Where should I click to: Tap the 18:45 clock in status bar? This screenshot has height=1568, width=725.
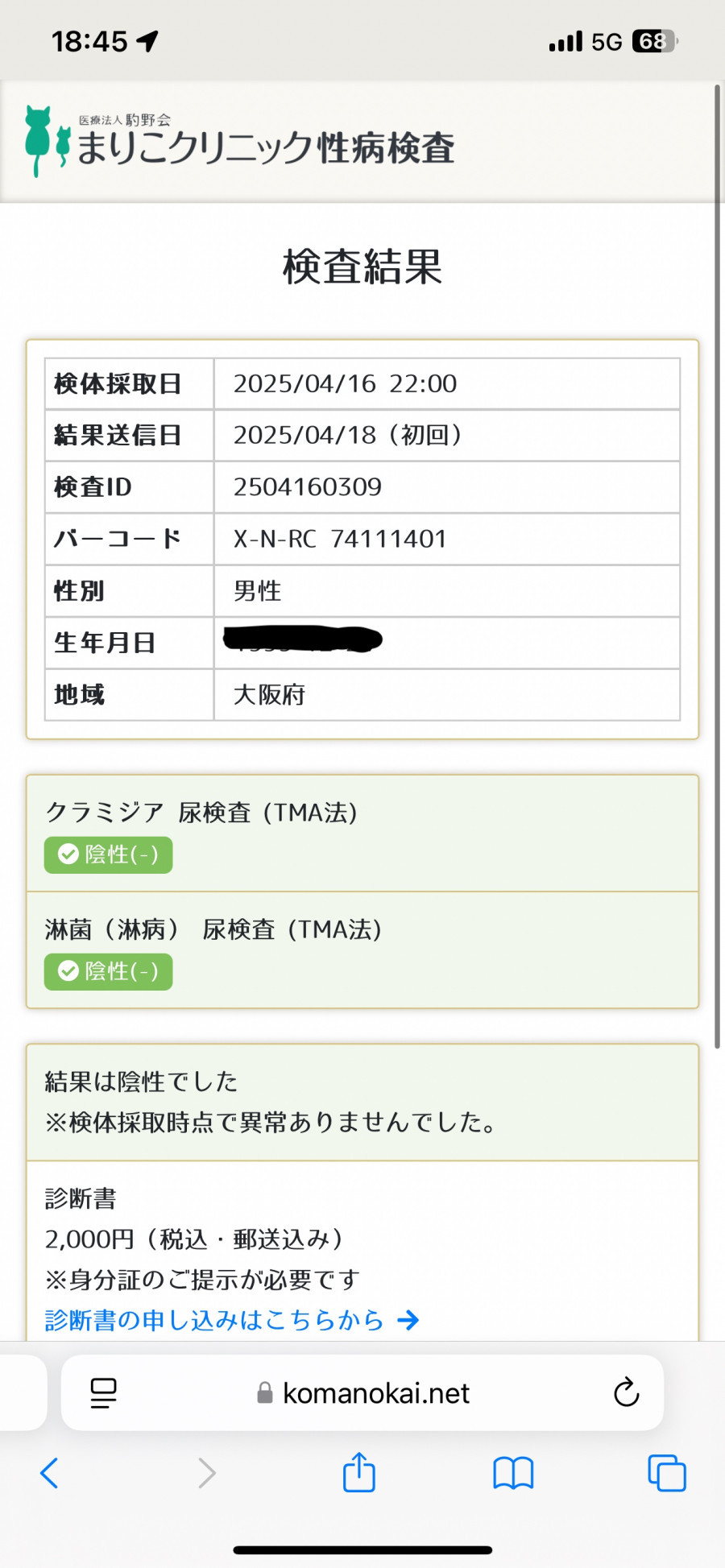point(89,41)
